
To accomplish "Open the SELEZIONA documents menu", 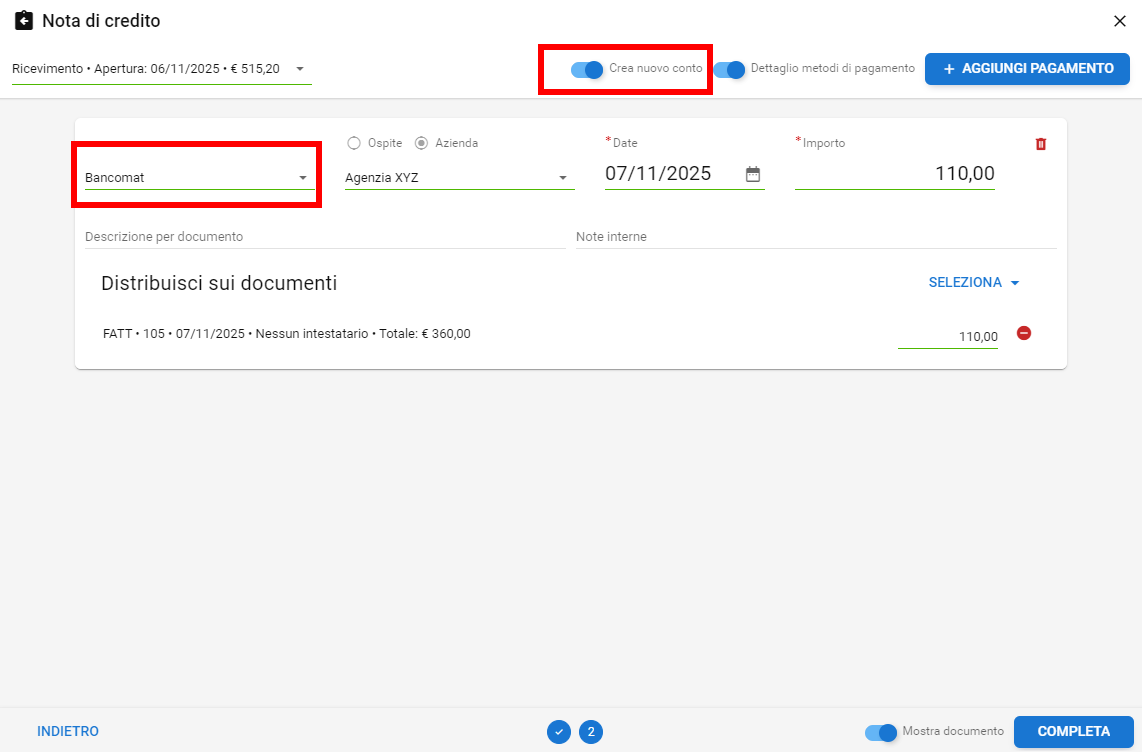I will pos(974,283).
